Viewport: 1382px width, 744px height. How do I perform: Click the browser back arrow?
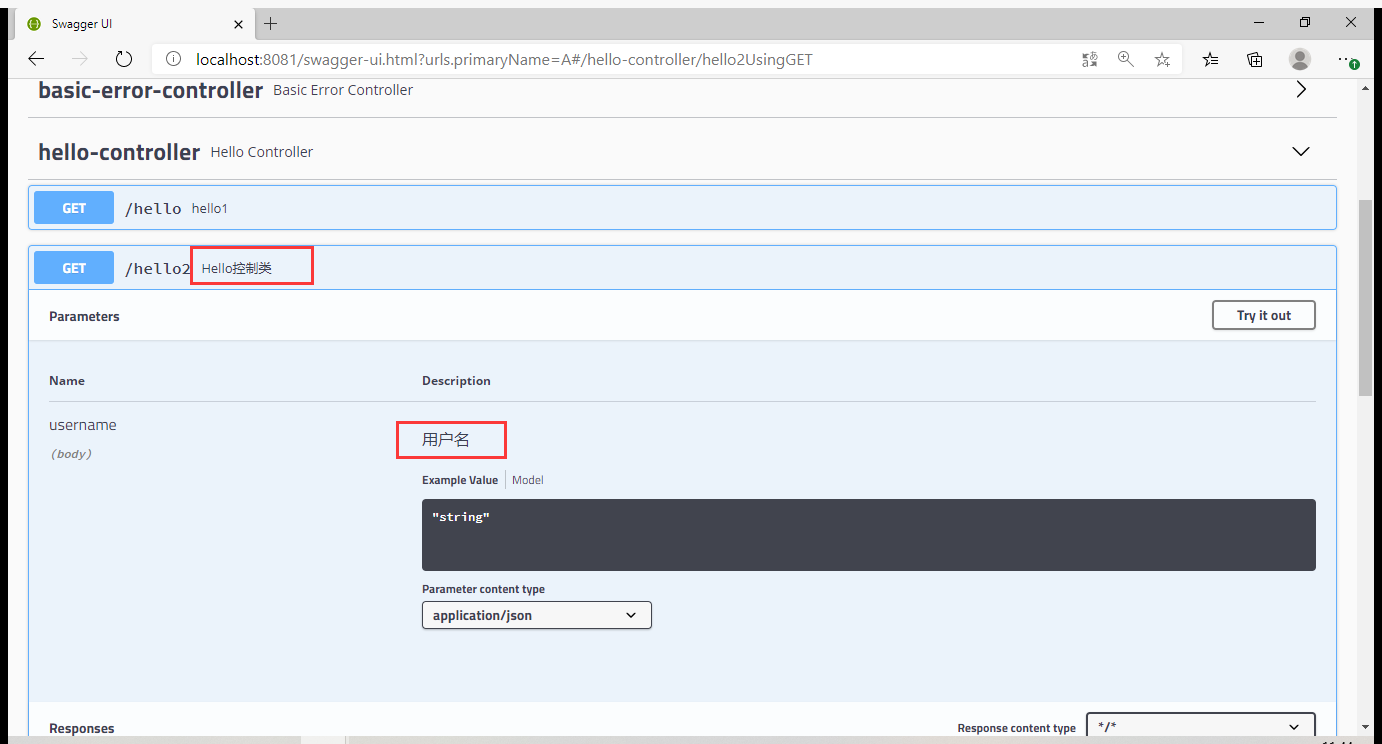click(36, 59)
